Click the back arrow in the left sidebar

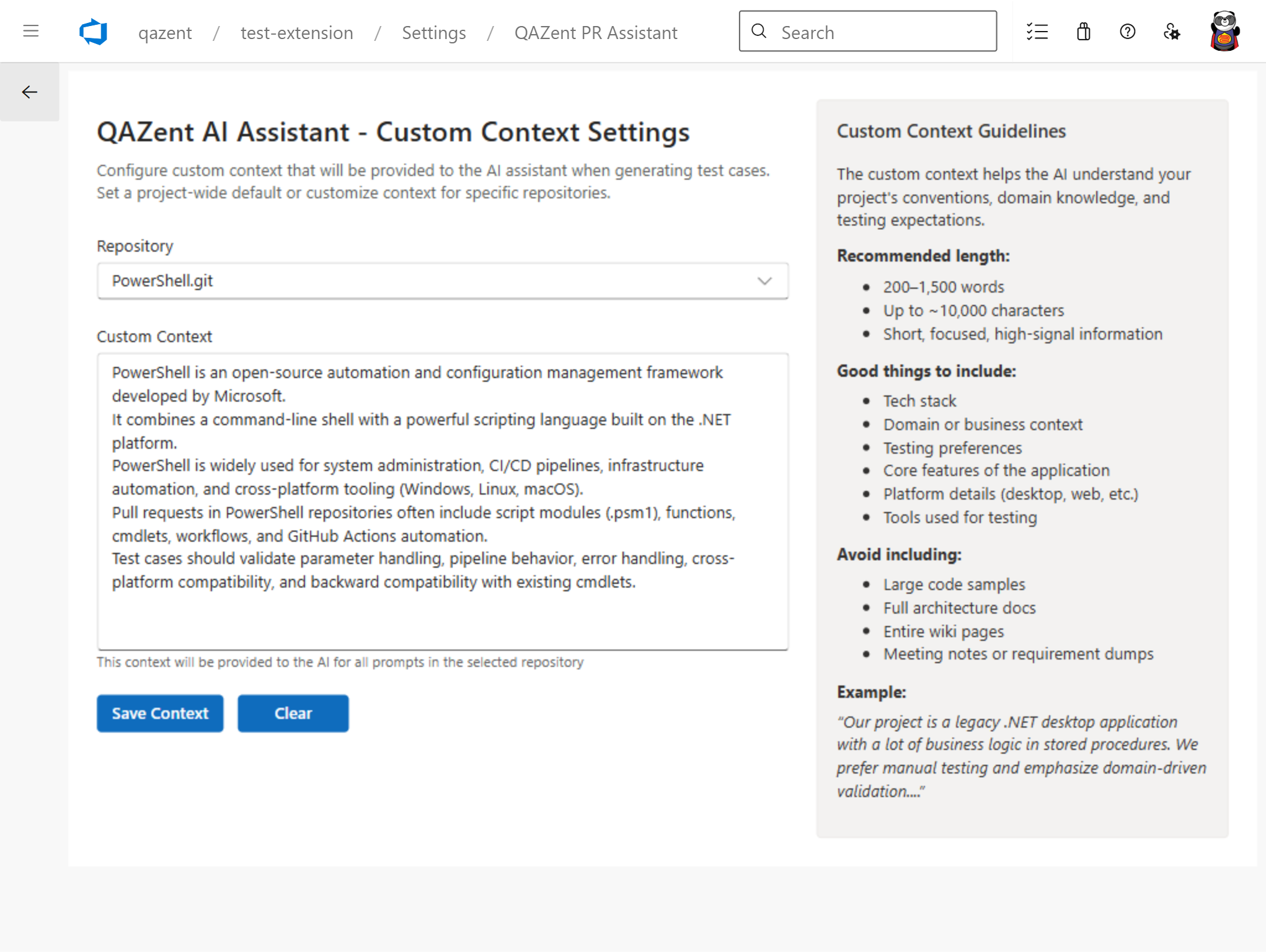coord(29,91)
